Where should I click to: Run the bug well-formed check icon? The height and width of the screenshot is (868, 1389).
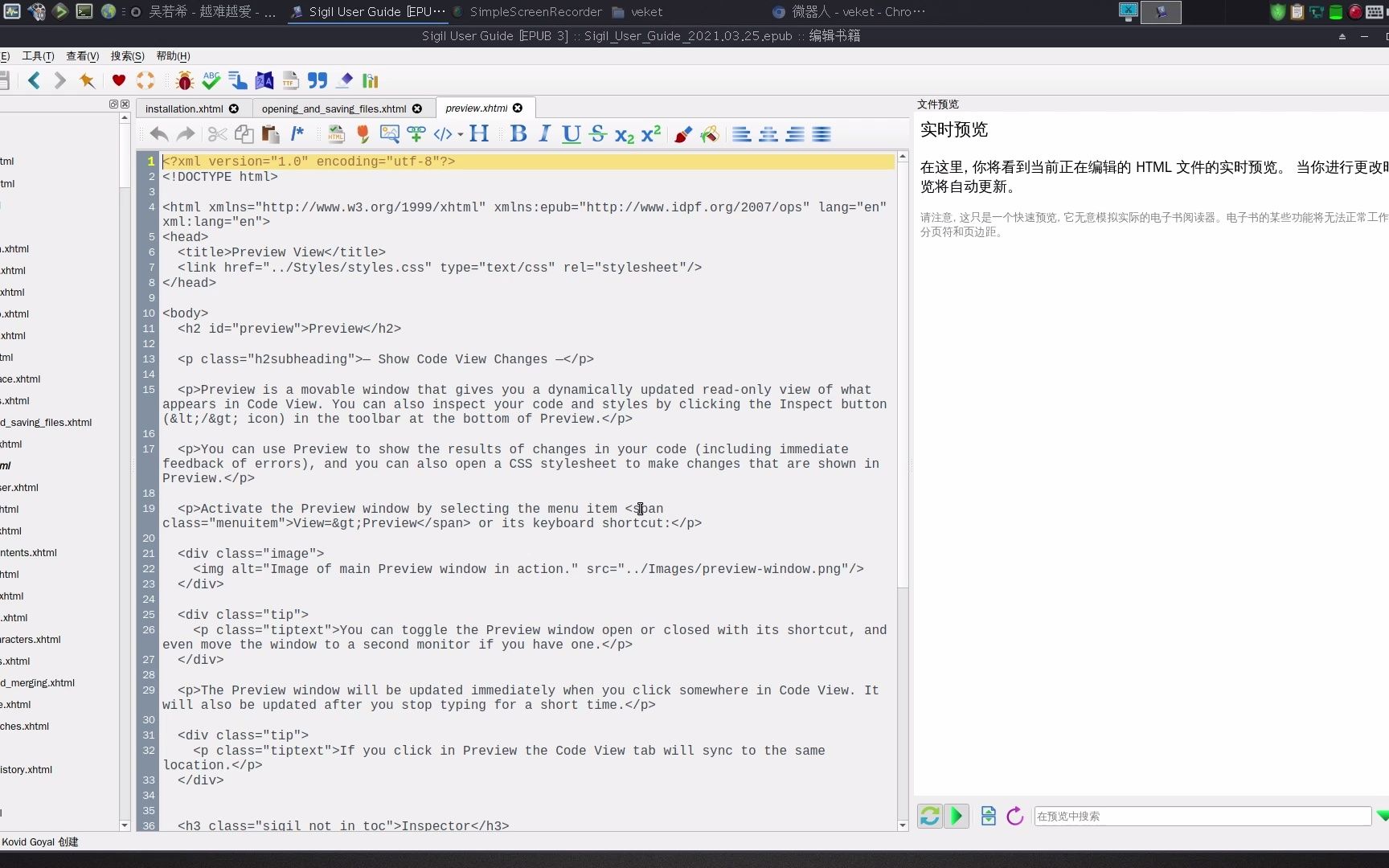[x=185, y=80]
